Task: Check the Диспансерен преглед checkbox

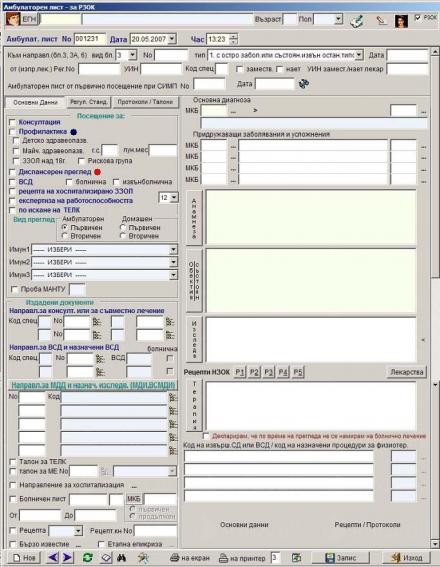Action: (x=12, y=172)
